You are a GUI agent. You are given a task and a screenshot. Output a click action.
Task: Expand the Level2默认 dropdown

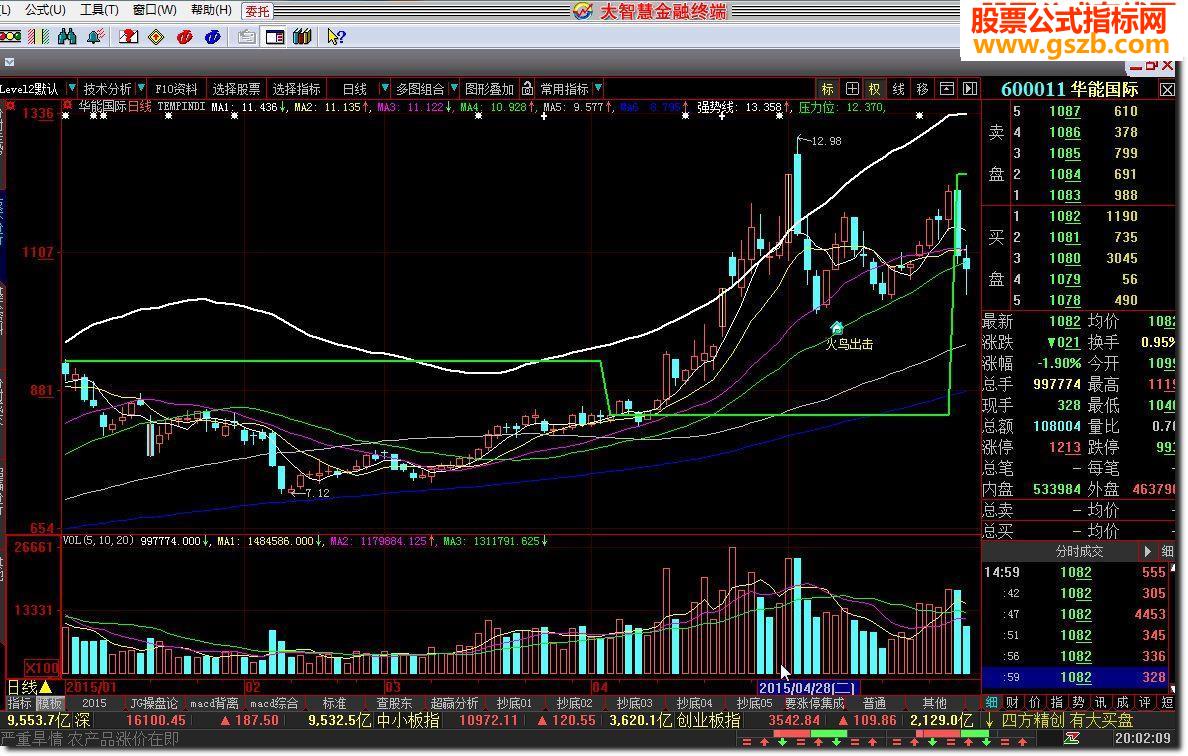[71, 89]
